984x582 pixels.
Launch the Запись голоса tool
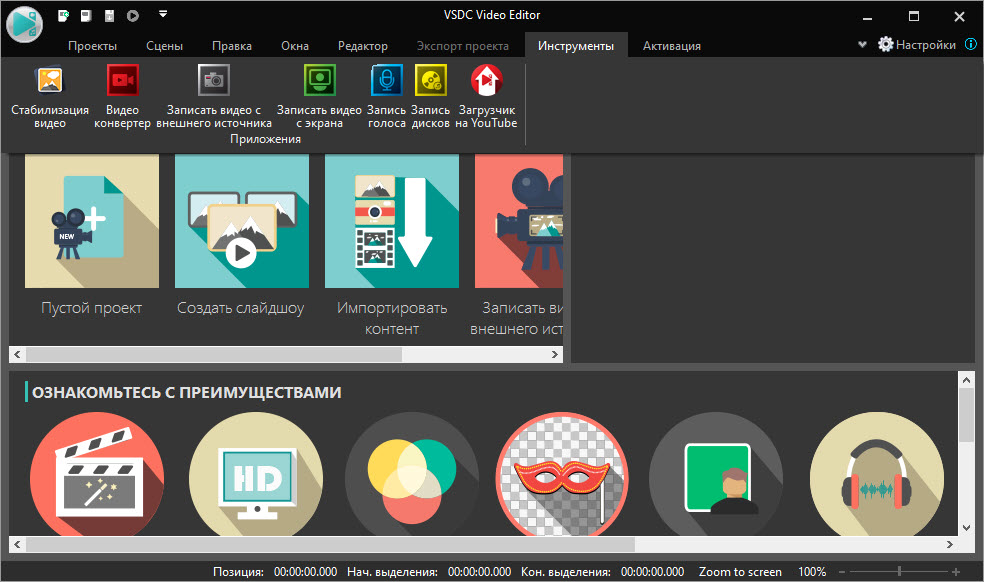(387, 97)
